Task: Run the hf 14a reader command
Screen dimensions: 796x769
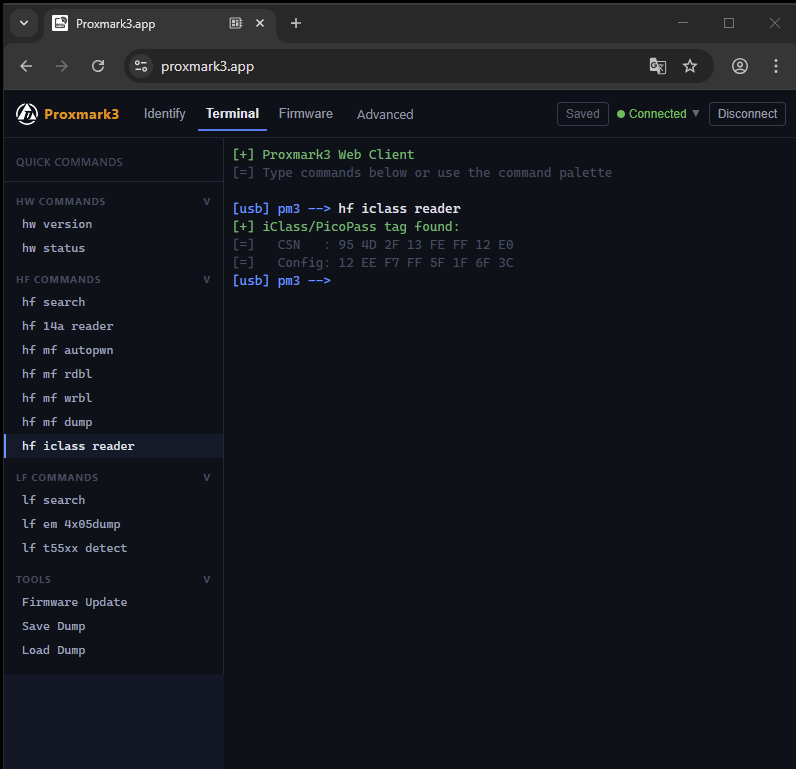Action: point(113,326)
